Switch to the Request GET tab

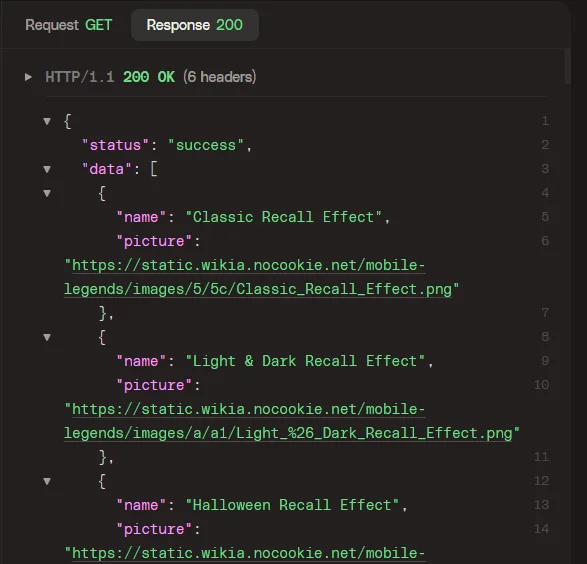pos(69,25)
